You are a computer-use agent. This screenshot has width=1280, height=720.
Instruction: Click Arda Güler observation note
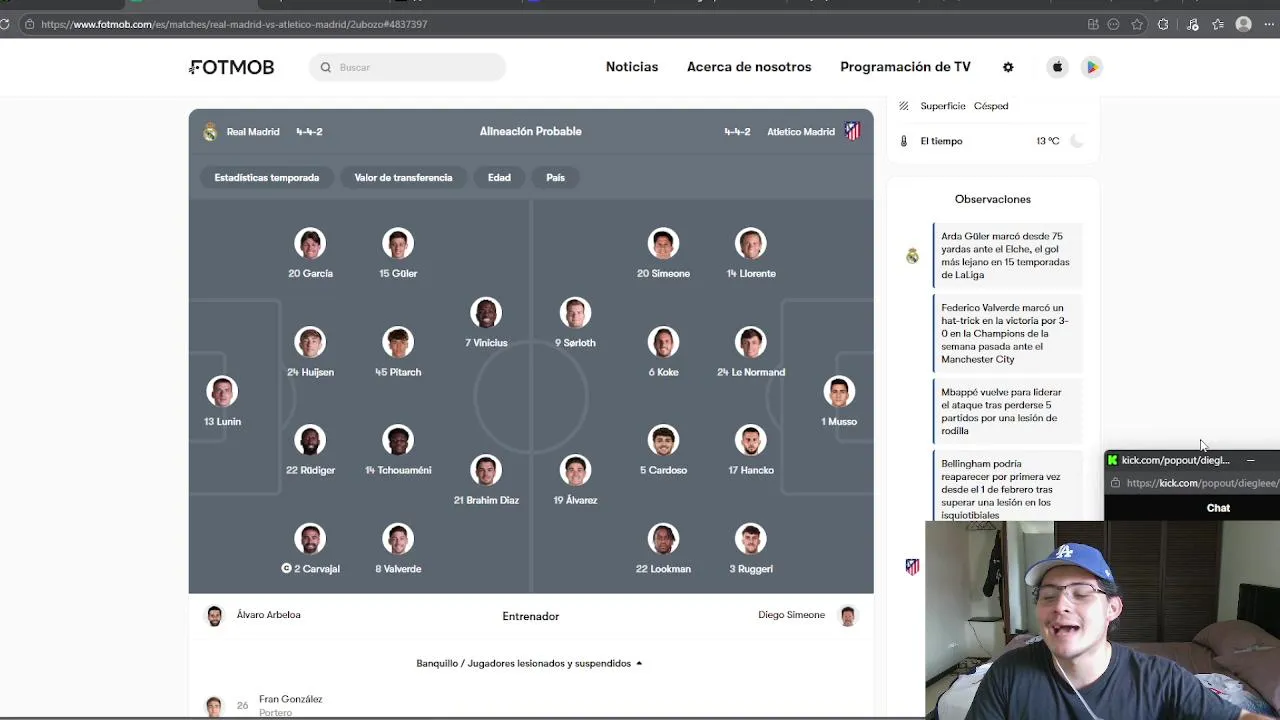(x=1007, y=256)
